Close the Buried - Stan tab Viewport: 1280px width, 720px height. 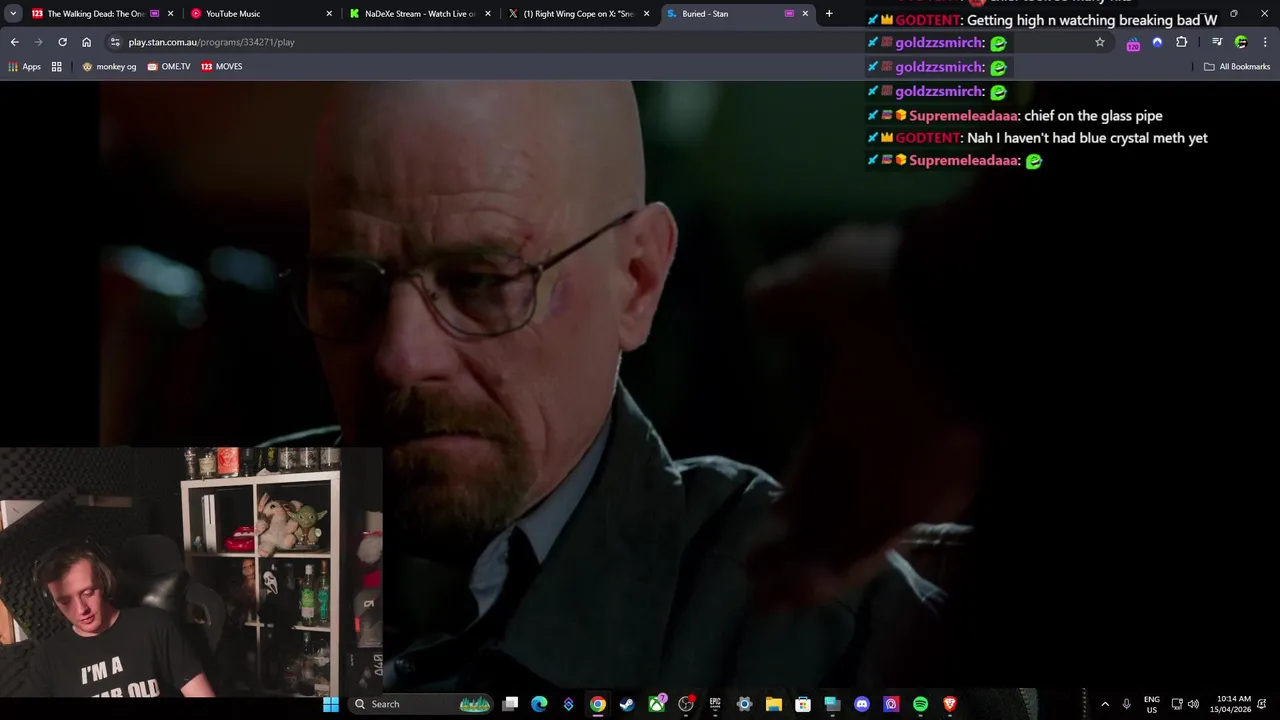805,14
